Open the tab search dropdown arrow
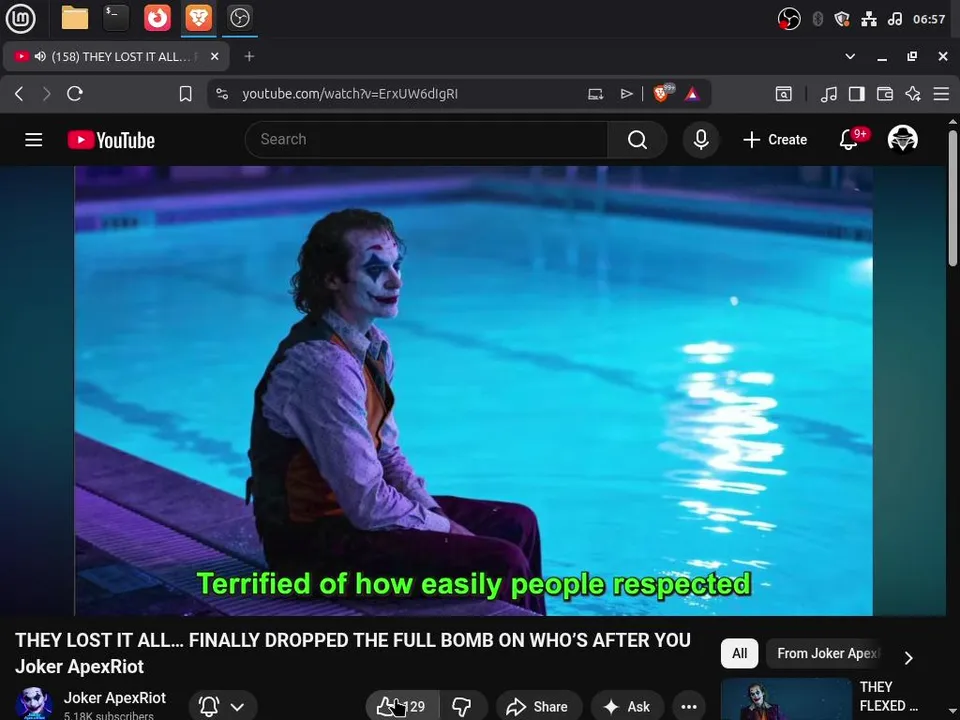The image size is (960, 720). point(850,56)
